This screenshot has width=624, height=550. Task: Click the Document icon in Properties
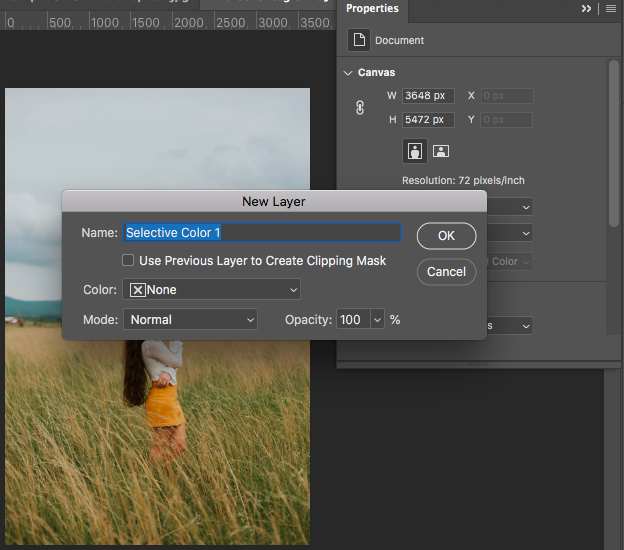[x=359, y=40]
